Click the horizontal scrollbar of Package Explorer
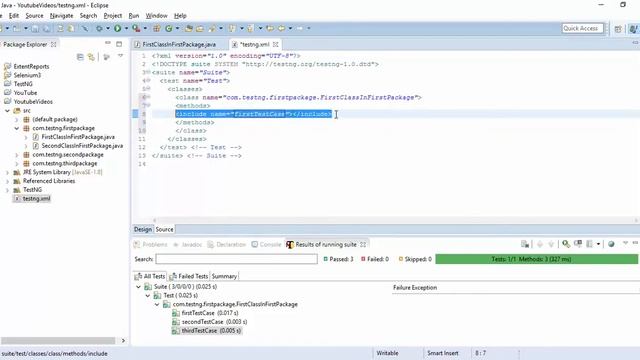640x360 pixels. point(58,340)
